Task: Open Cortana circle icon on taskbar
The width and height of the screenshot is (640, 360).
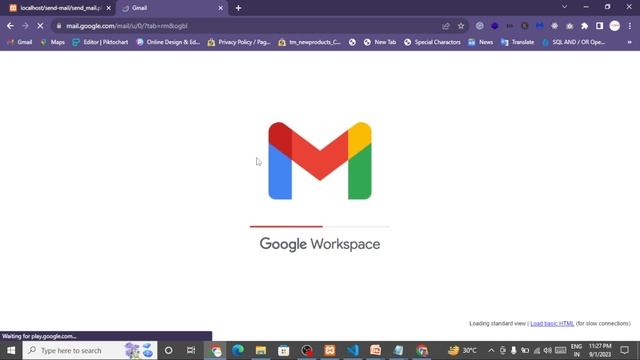Action: 168,350
